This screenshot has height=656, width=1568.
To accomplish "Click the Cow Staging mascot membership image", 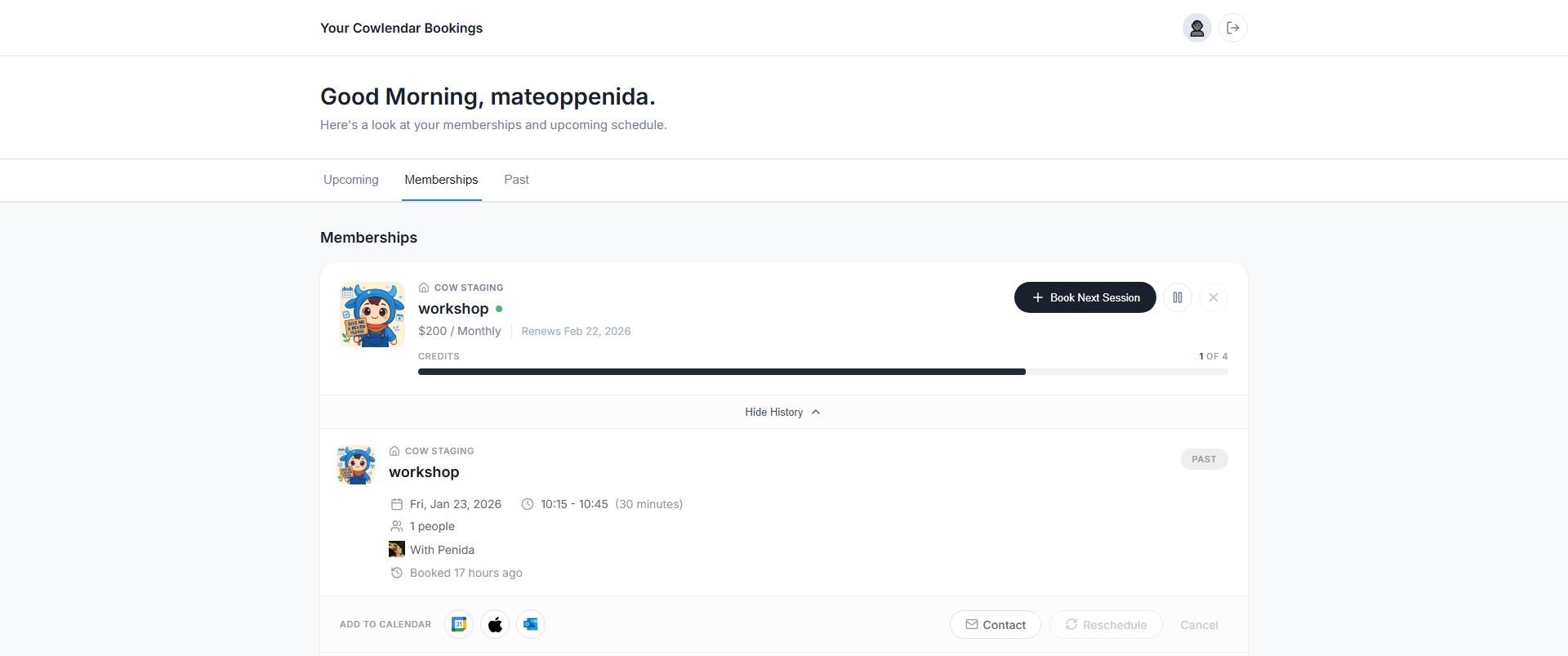I will click(x=372, y=315).
